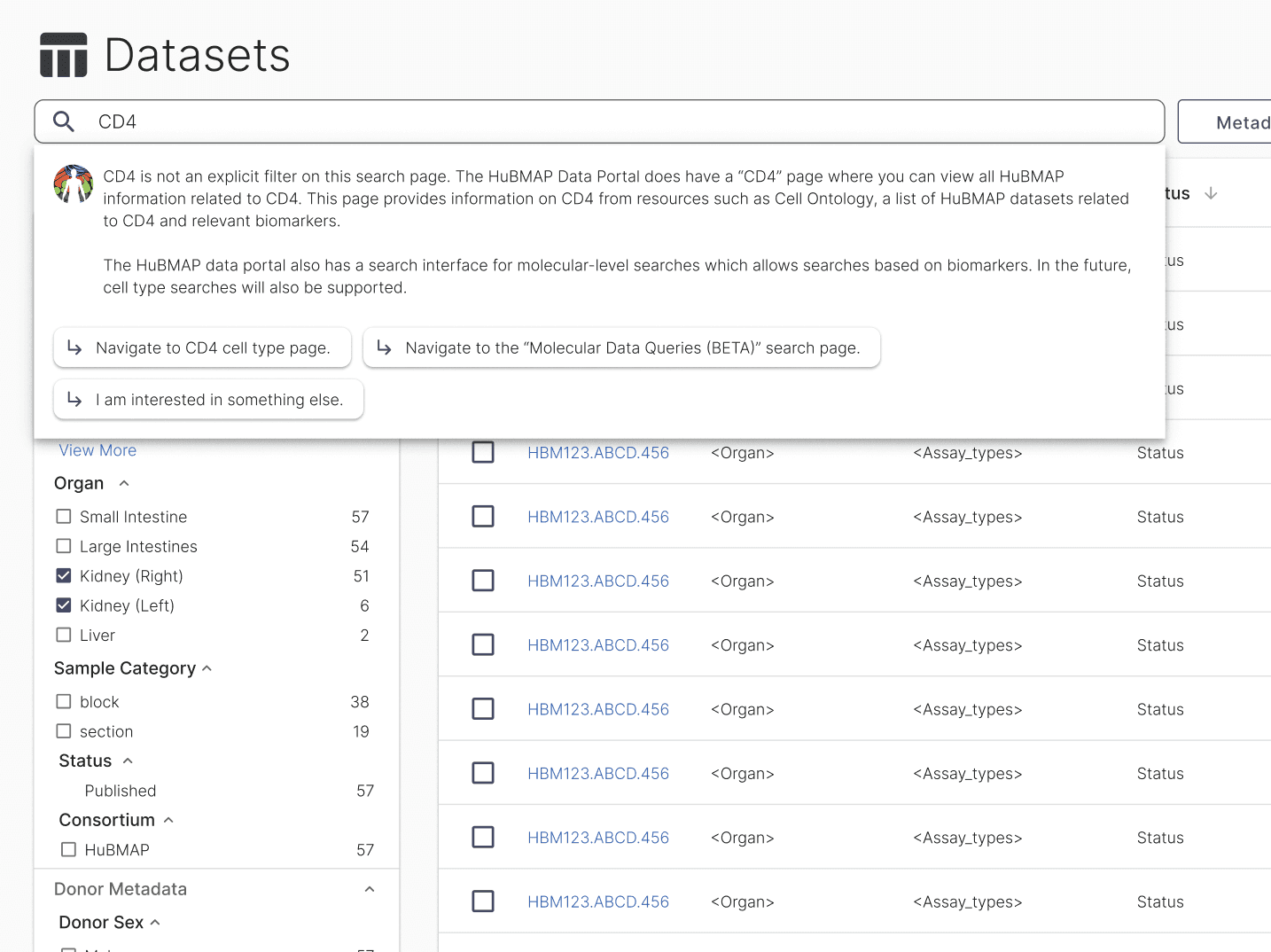This screenshot has height=952, width=1271.
Task: Click the View More link
Action: click(97, 450)
